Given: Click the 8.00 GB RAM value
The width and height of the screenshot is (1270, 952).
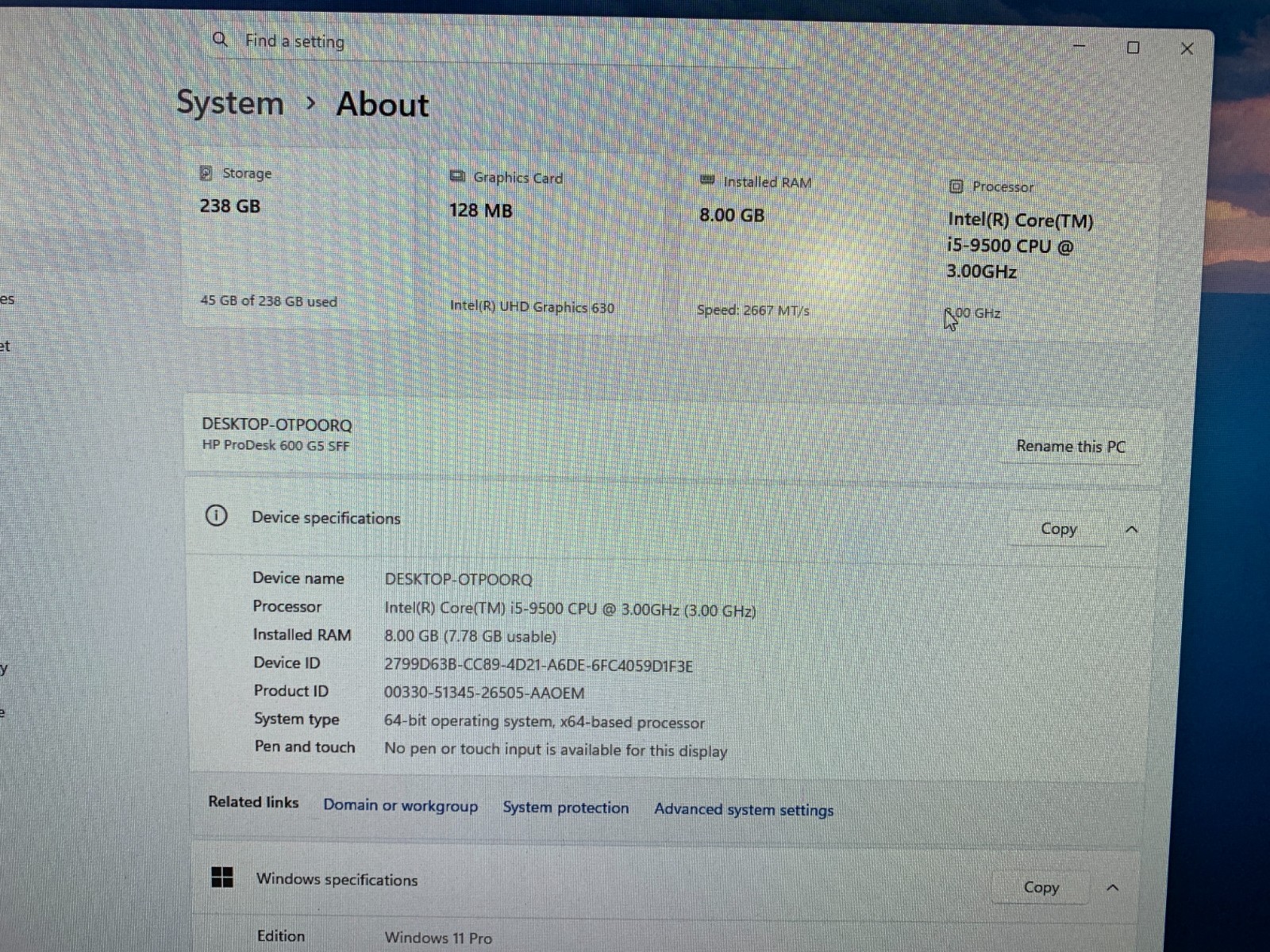Looking at the screenshot, I should click(732, 215).
